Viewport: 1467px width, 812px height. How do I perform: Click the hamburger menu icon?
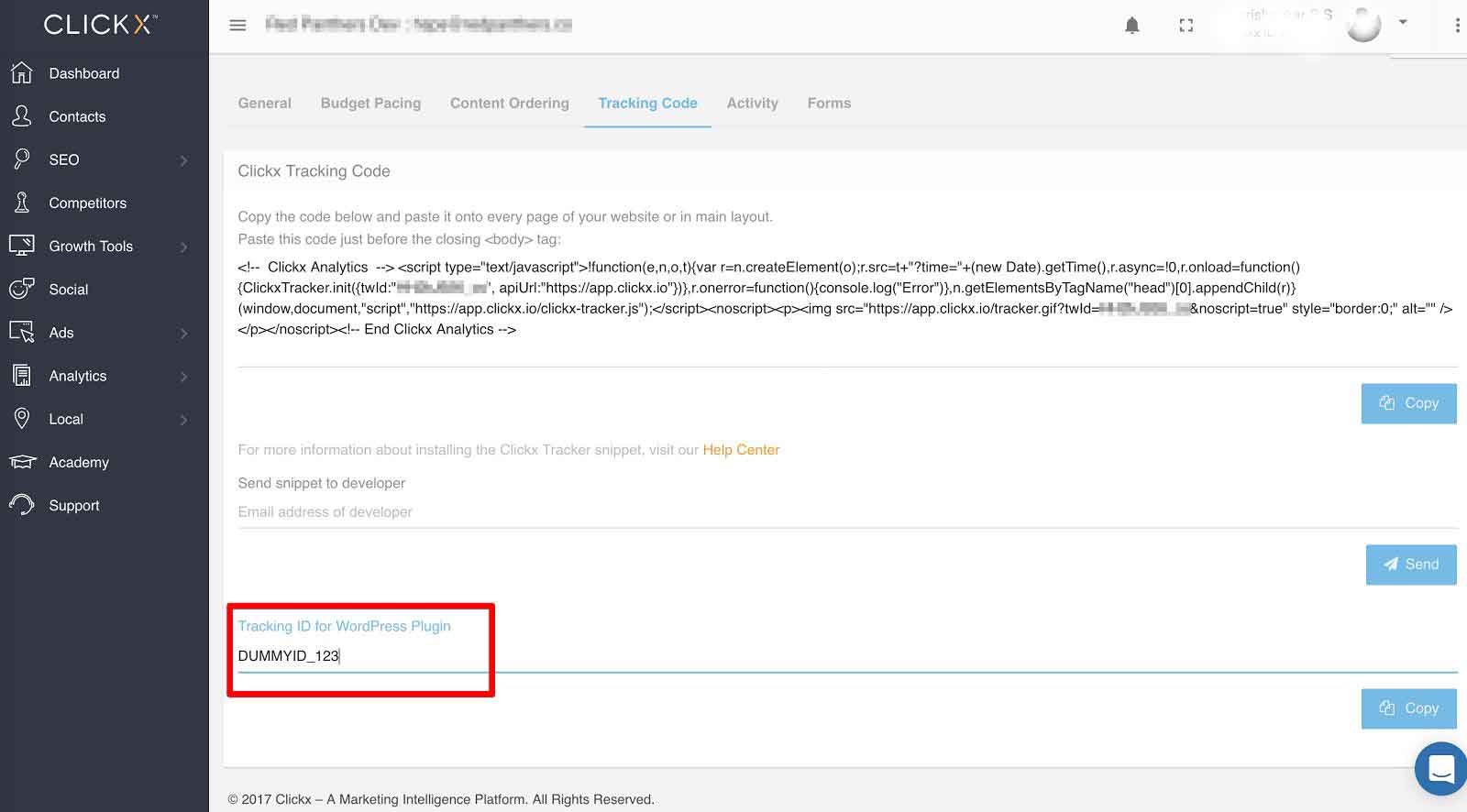(237, 25)
